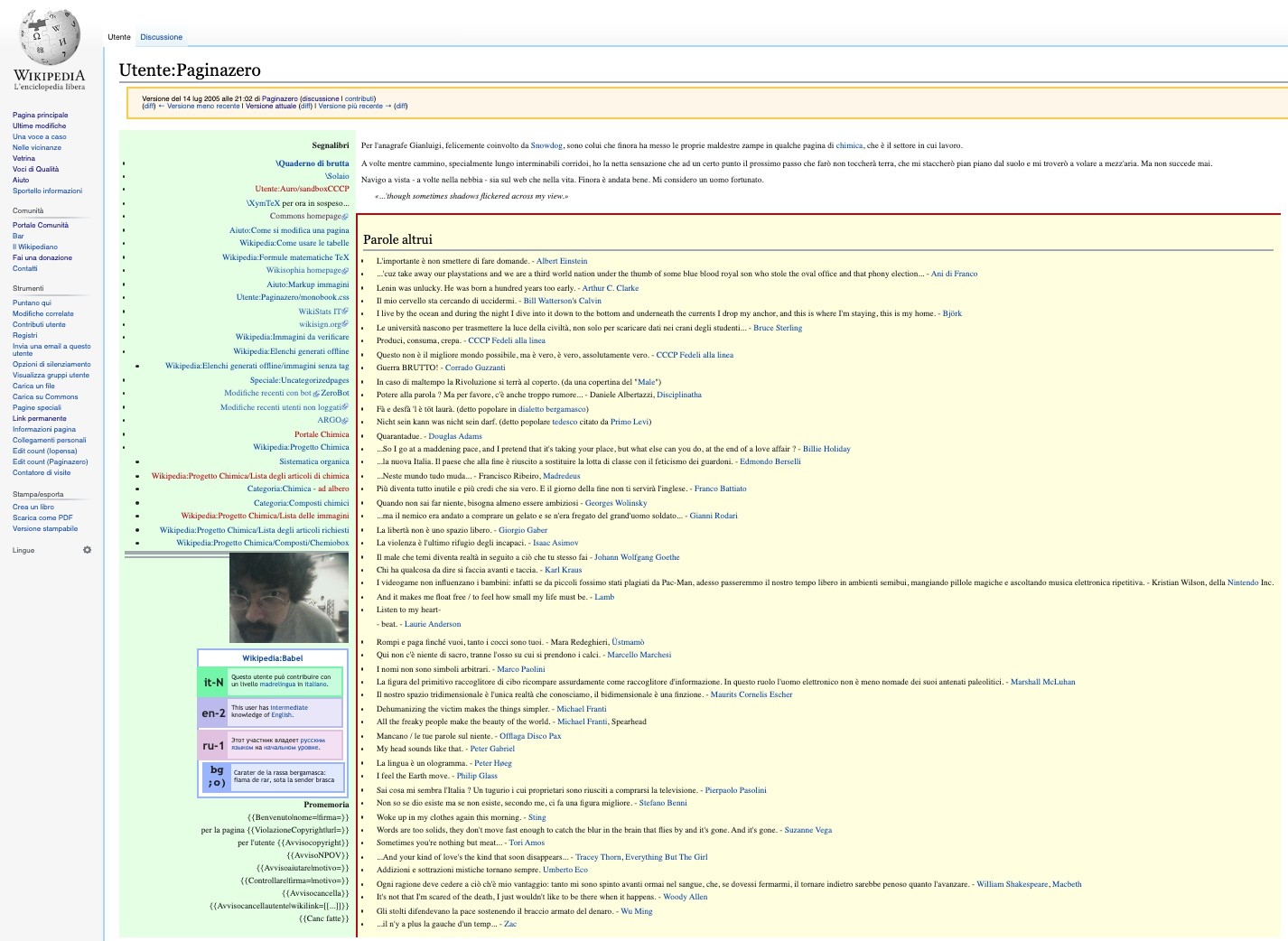
Task: Open Vetrina in sidebar
Action: (23, 158)
